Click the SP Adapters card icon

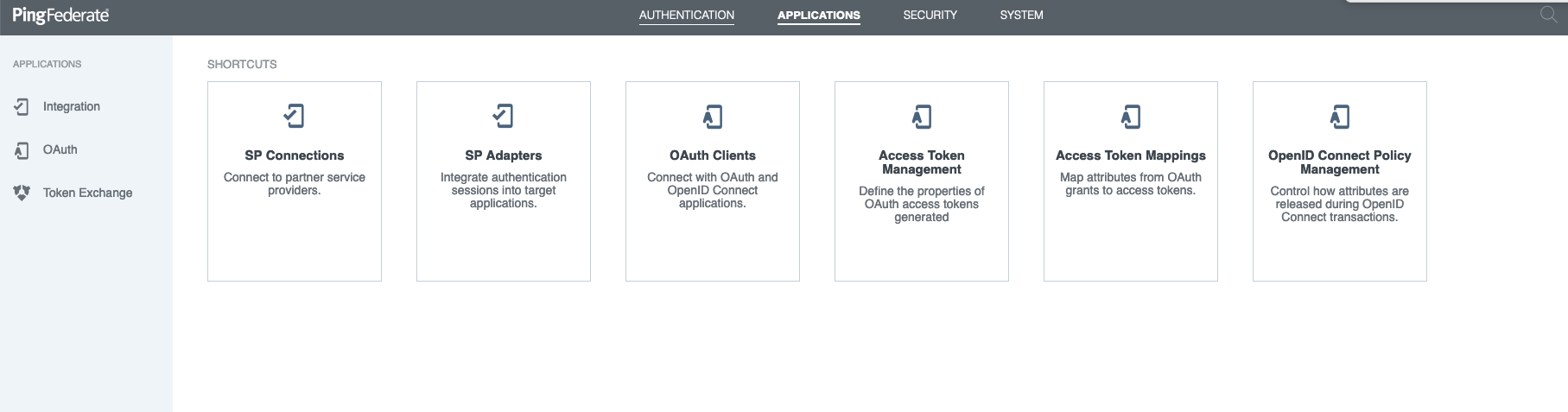pyautogui.click(x=503, y=116)
